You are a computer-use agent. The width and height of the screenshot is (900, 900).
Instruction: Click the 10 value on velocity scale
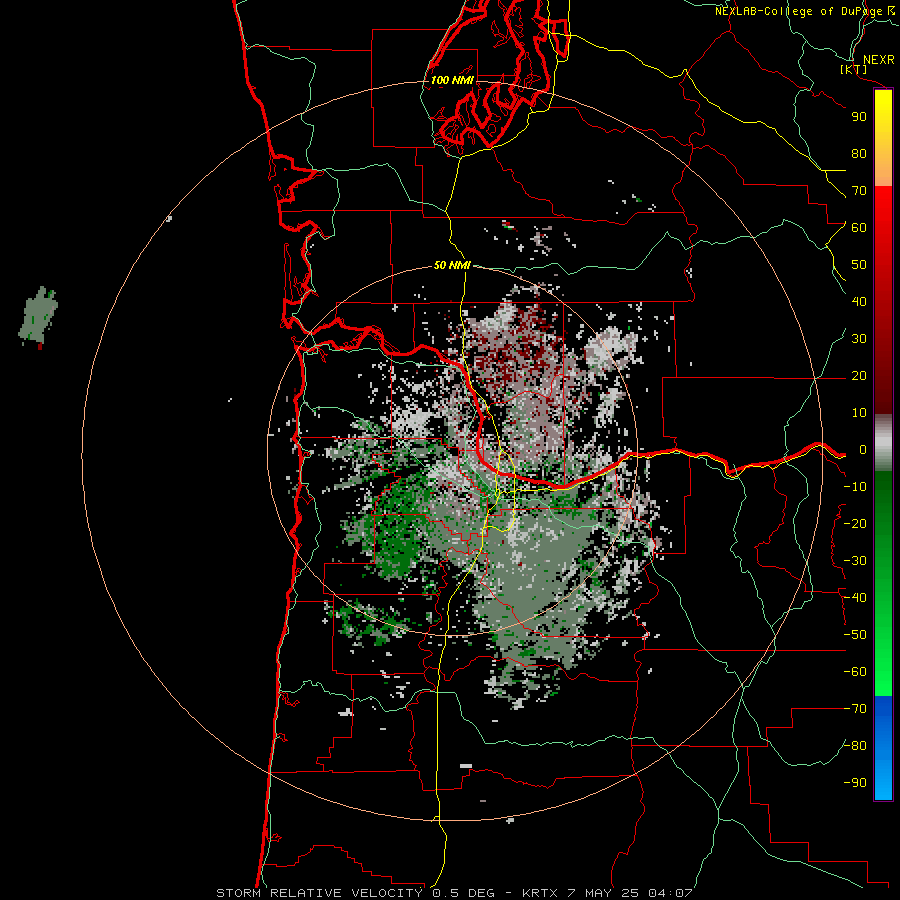point(859,413)
